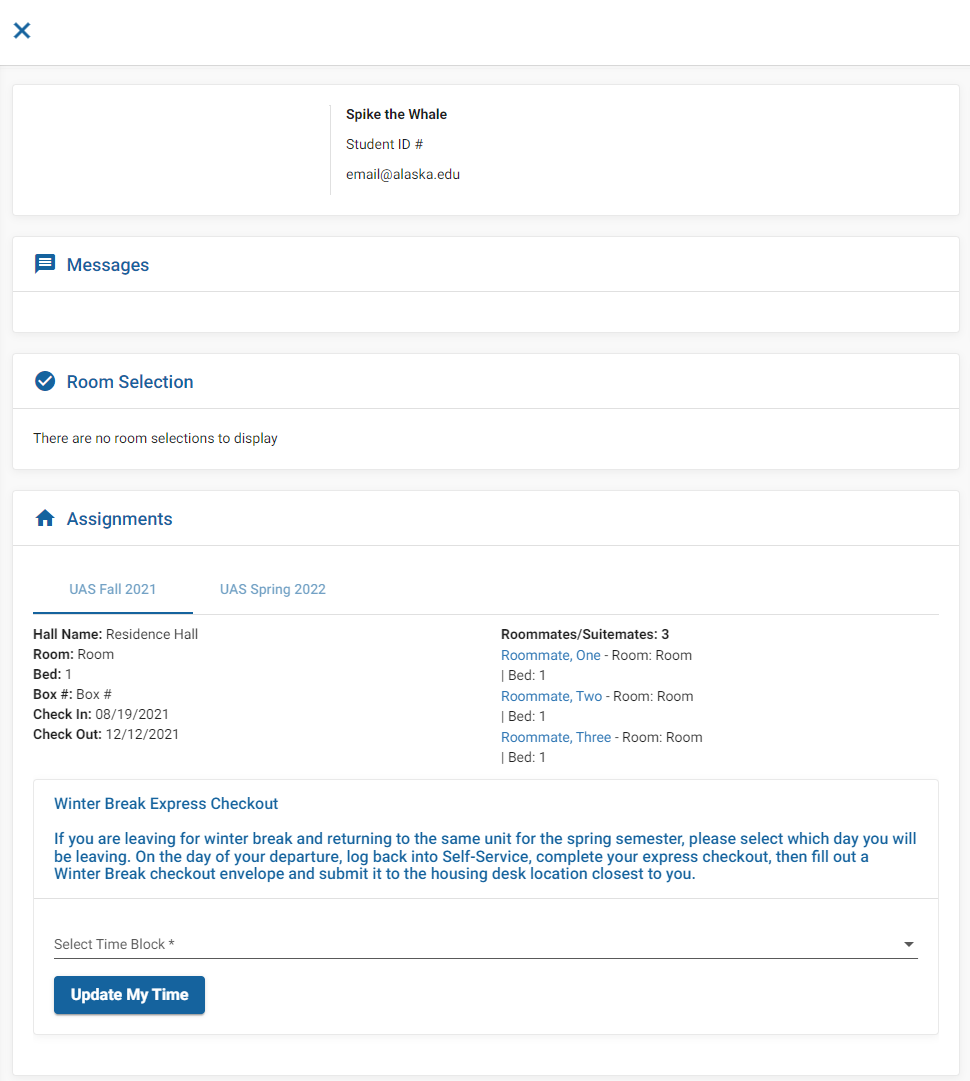Click the Messages speech bubble icon

click(x=44, y=263)
